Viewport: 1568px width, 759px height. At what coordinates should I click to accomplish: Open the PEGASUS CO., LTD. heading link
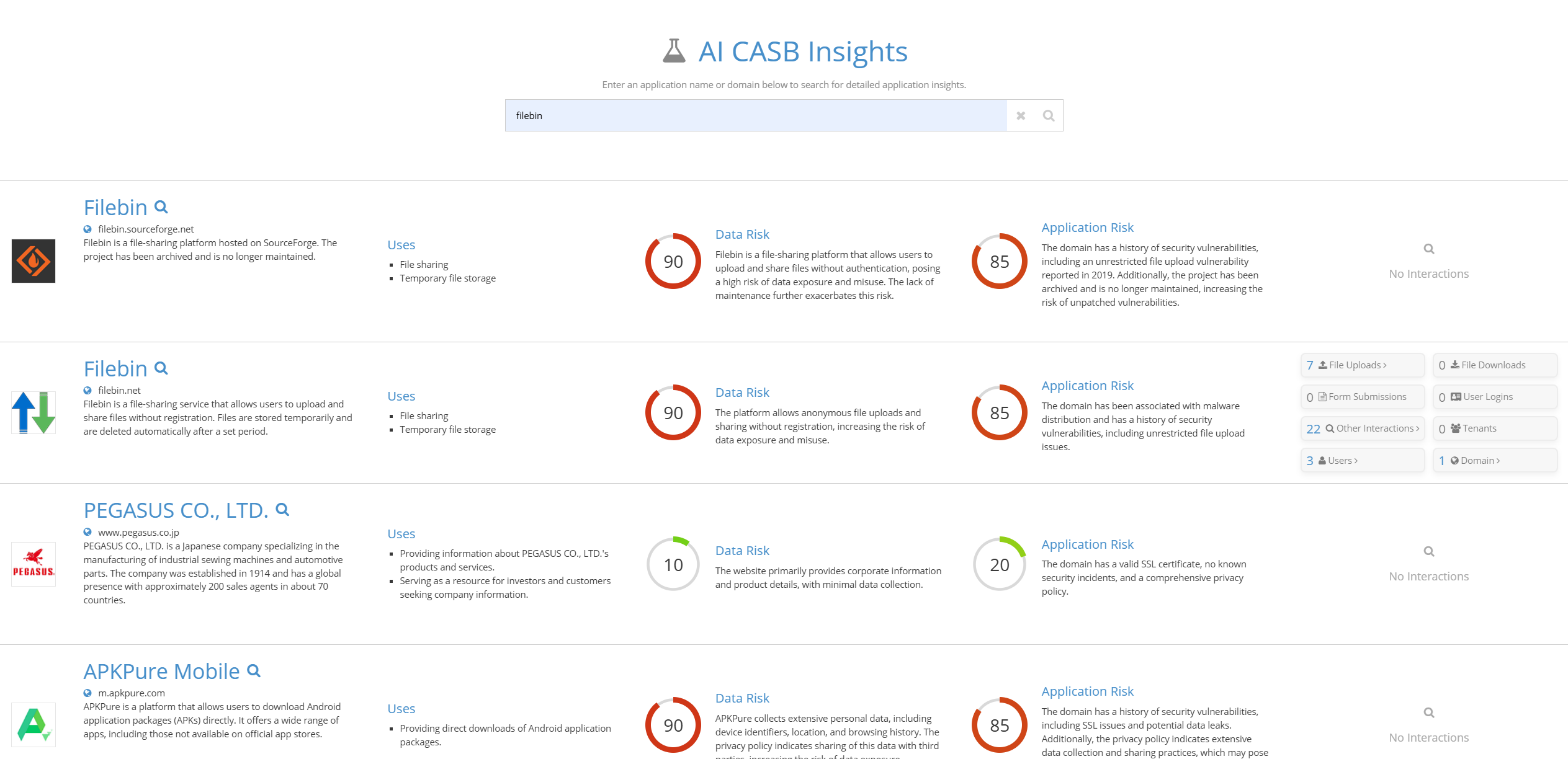pos(176,510)
